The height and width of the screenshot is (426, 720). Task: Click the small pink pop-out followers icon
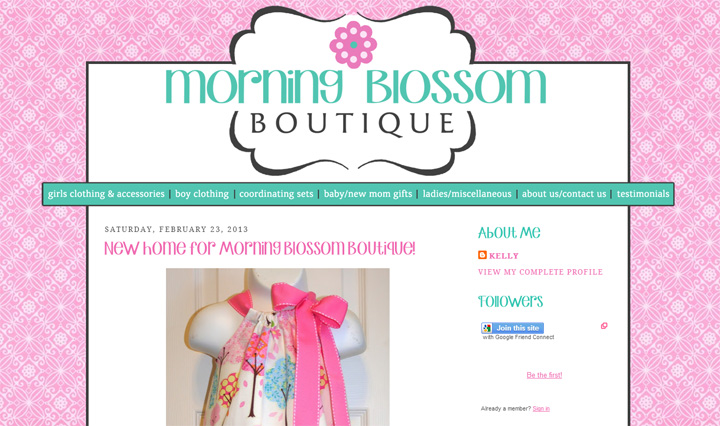[604, 326]
